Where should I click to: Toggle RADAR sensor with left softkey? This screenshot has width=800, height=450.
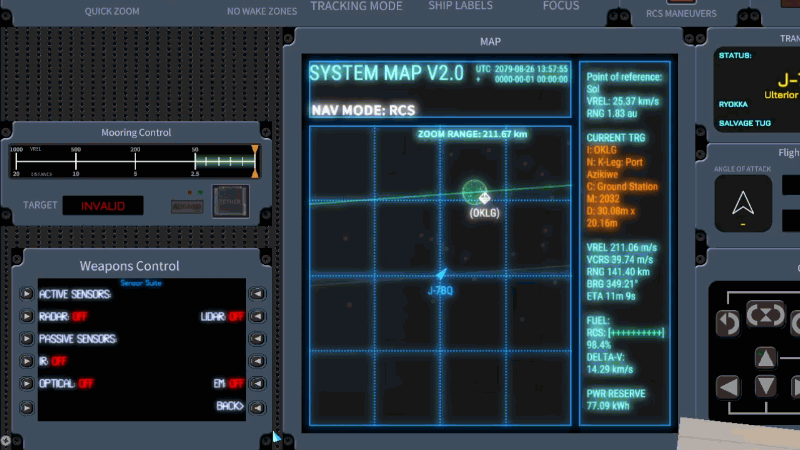point(26,317)
